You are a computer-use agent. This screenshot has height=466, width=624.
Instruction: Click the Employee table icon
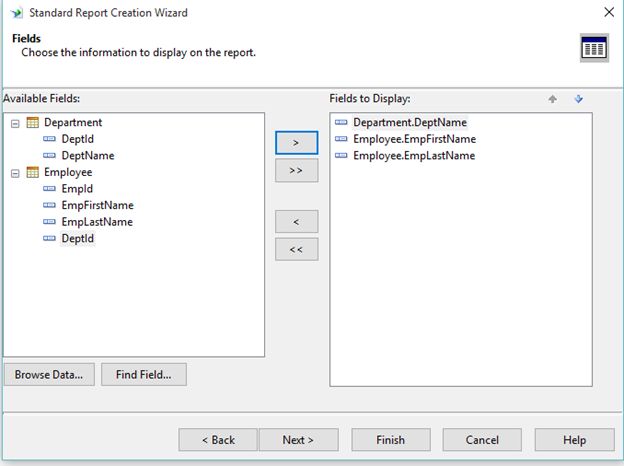pyautogui.click(x=33, y=172)
